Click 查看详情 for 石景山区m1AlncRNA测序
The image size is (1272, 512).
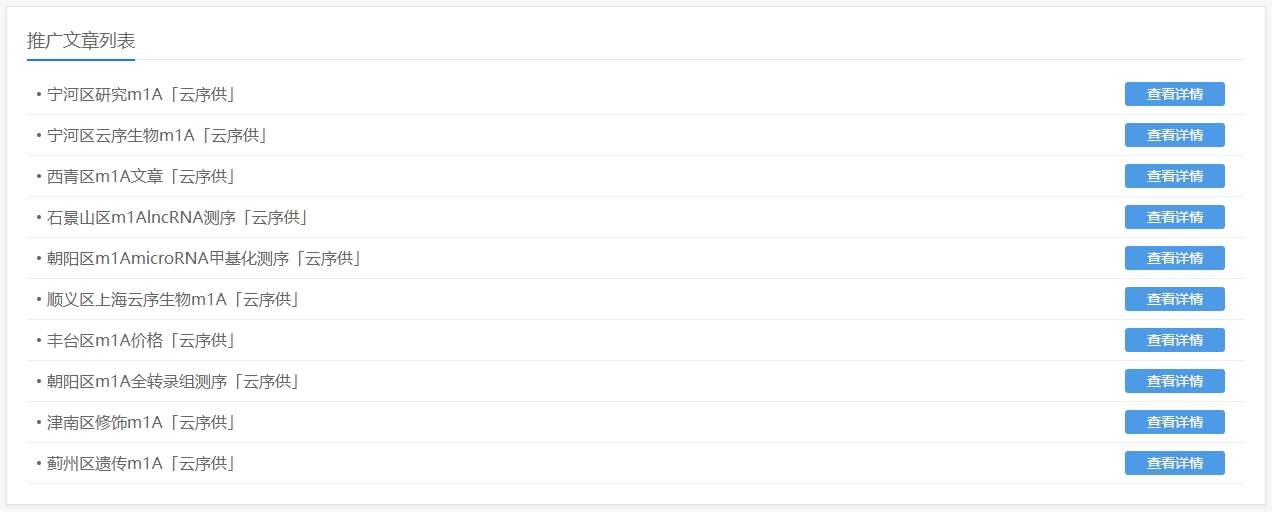(1174, 217)
